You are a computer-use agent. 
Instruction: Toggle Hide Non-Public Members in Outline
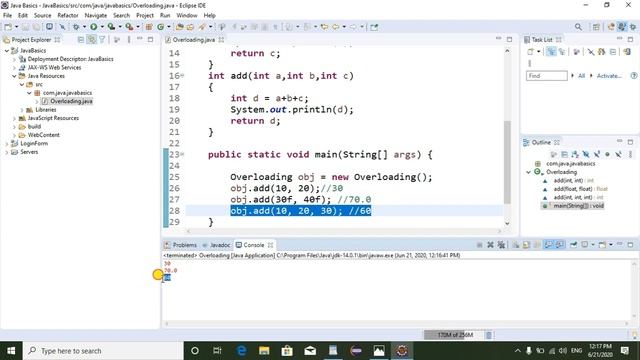point(607,154)
